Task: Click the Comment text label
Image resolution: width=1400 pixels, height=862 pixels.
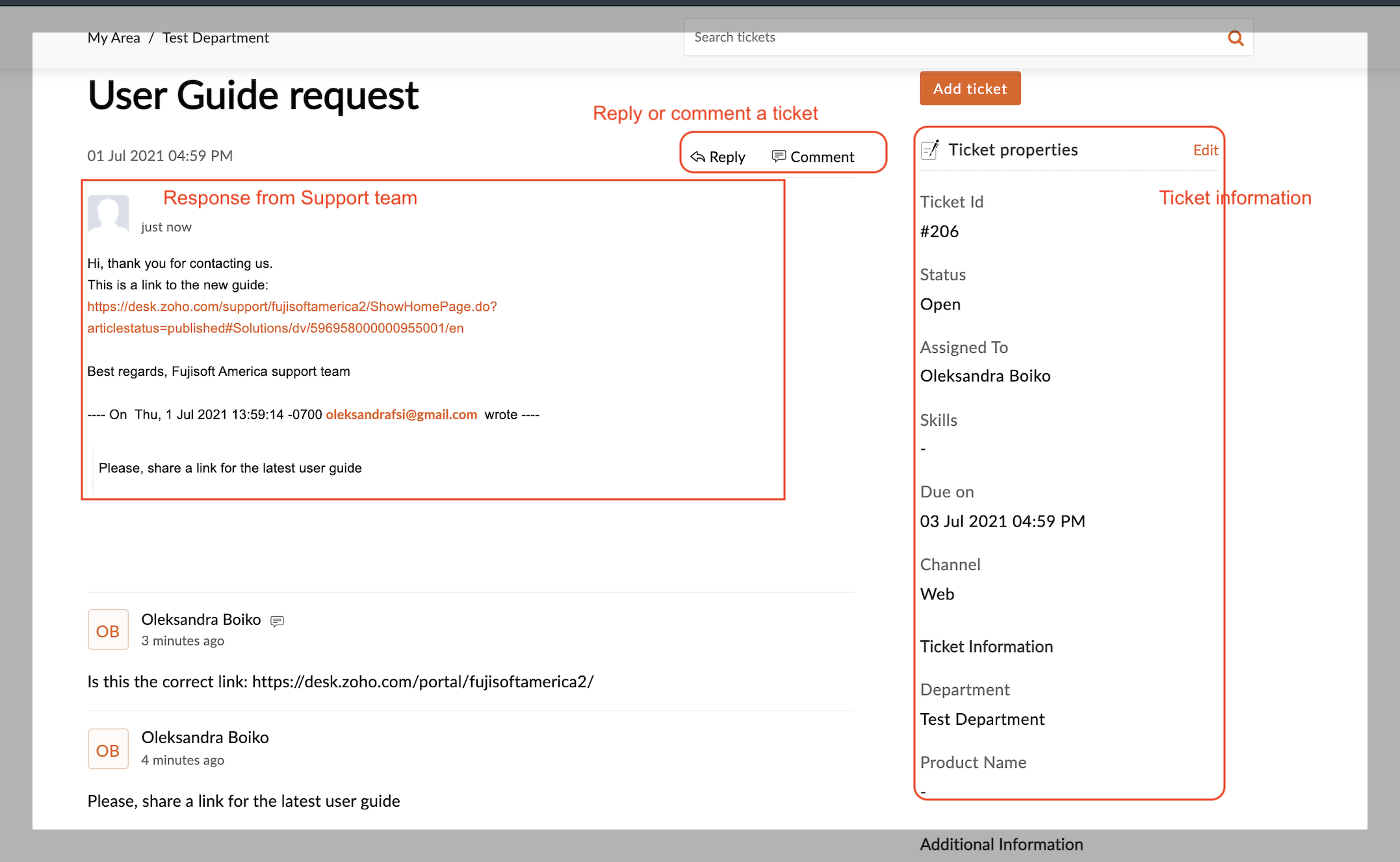Action: coord(822,157)
